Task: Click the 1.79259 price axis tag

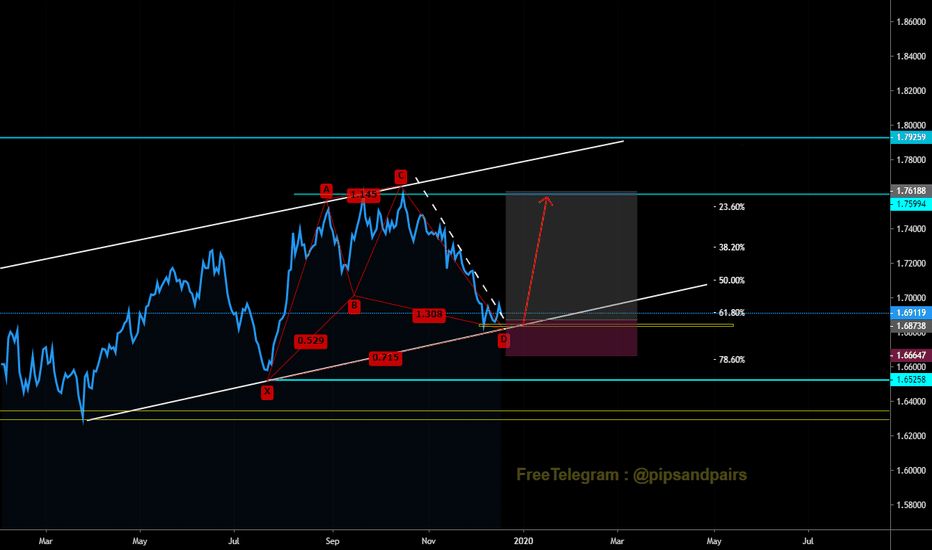Action: coord(909,137)
